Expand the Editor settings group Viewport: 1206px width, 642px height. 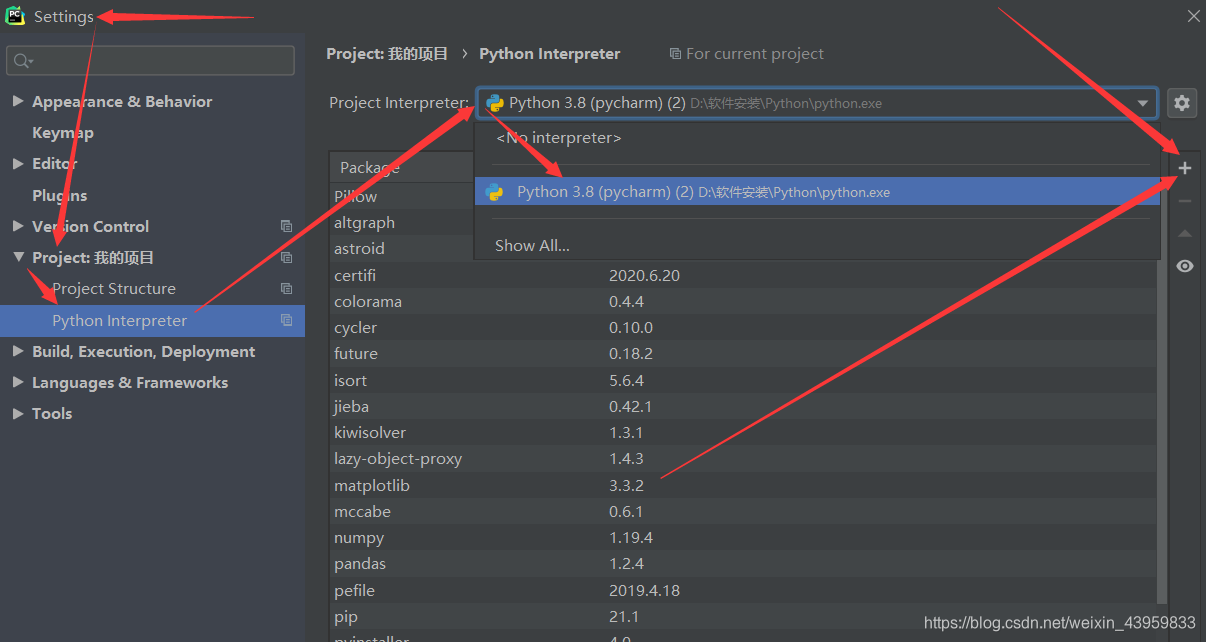pos(18,164)
